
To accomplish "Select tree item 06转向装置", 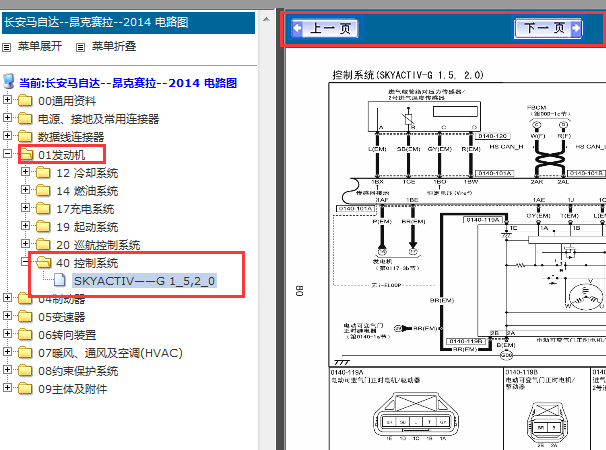I will [x=67, y=335].
